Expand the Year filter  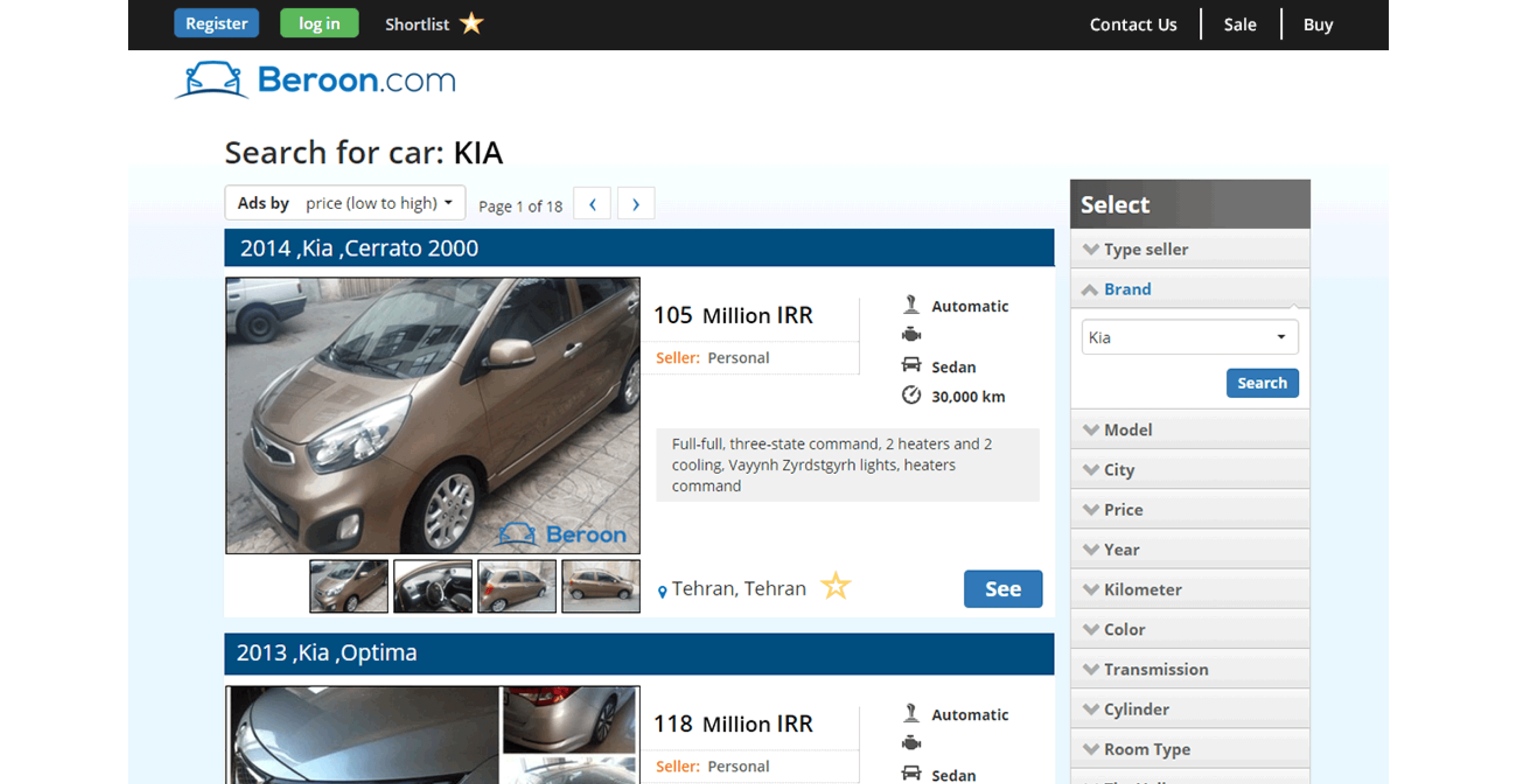click(1190, 550)
